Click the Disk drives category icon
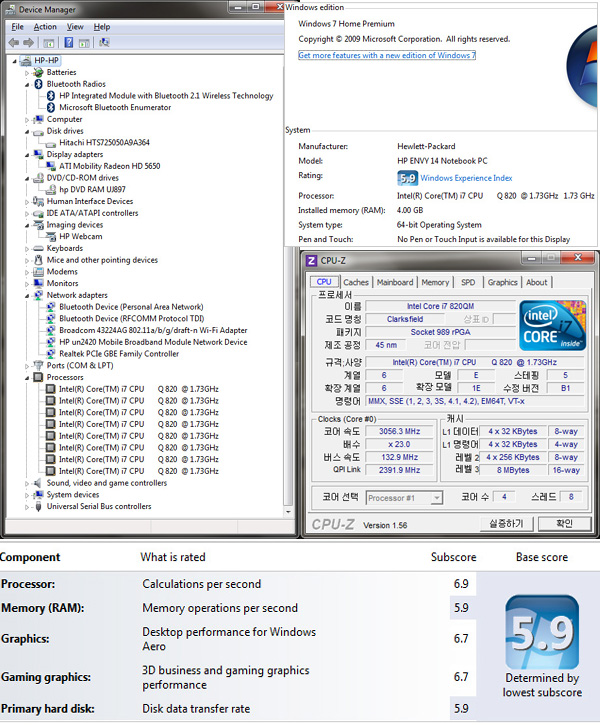Image resolution: width=600 pixels, height=725 pixels. pyautogui.click(x=39, y=131)
